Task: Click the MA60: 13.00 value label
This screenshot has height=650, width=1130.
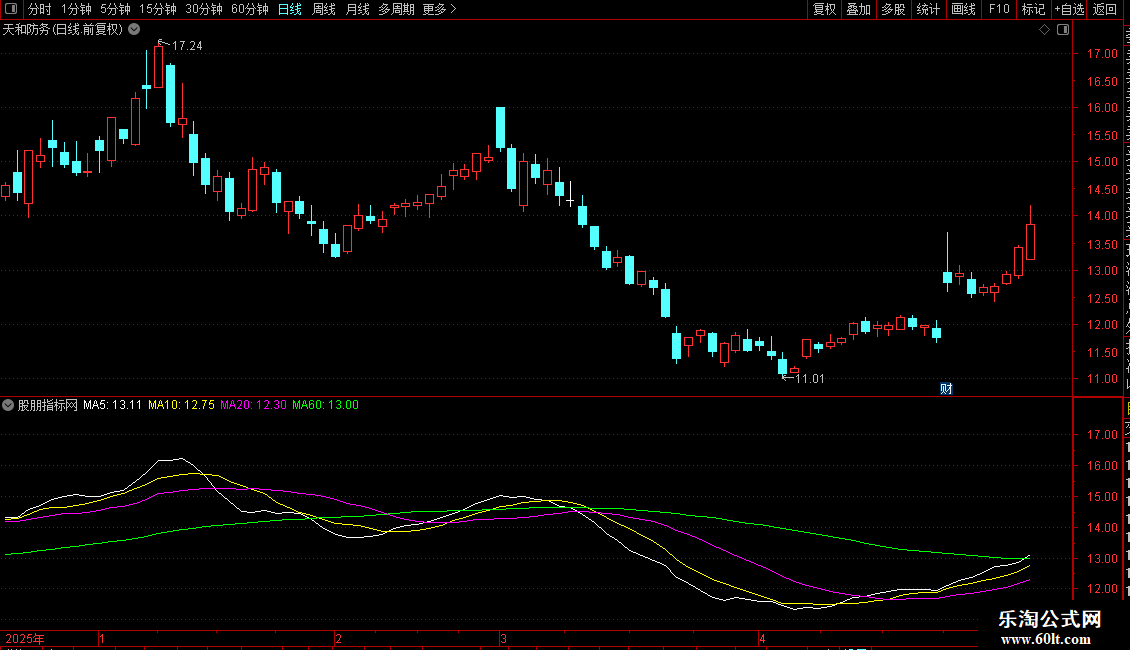Action: (326, 405)
